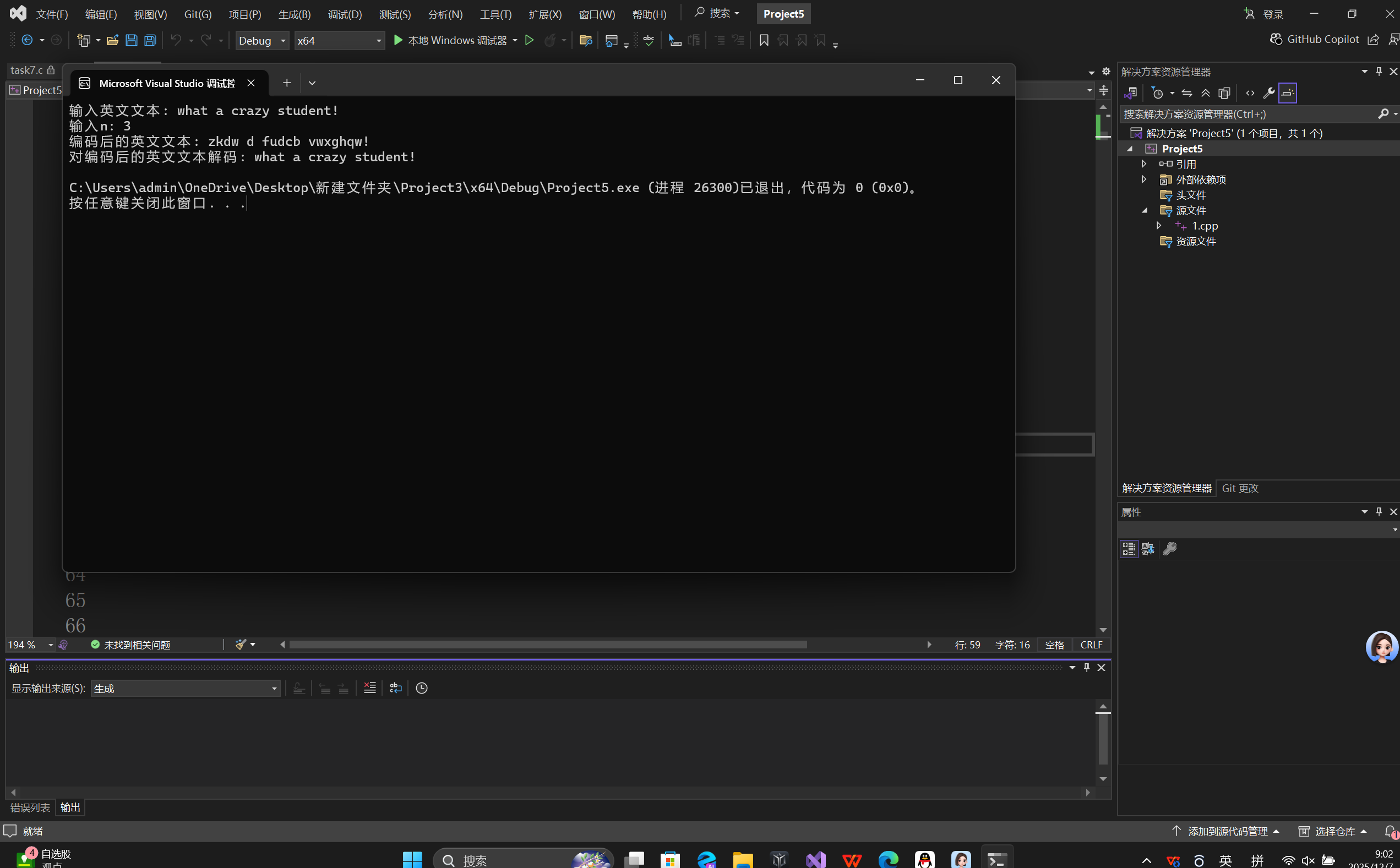
Task: Click the editor's horizontal scrollbar thumb
Action: pos(548,645)
